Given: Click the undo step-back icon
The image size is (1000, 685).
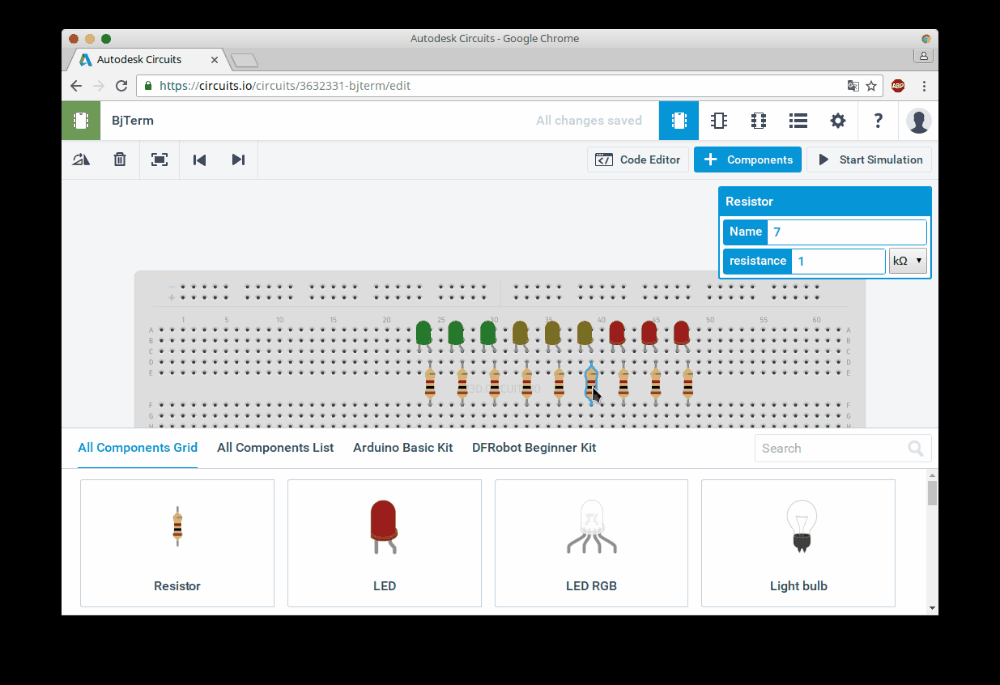Looking at the screenshot, I should 200,159.
